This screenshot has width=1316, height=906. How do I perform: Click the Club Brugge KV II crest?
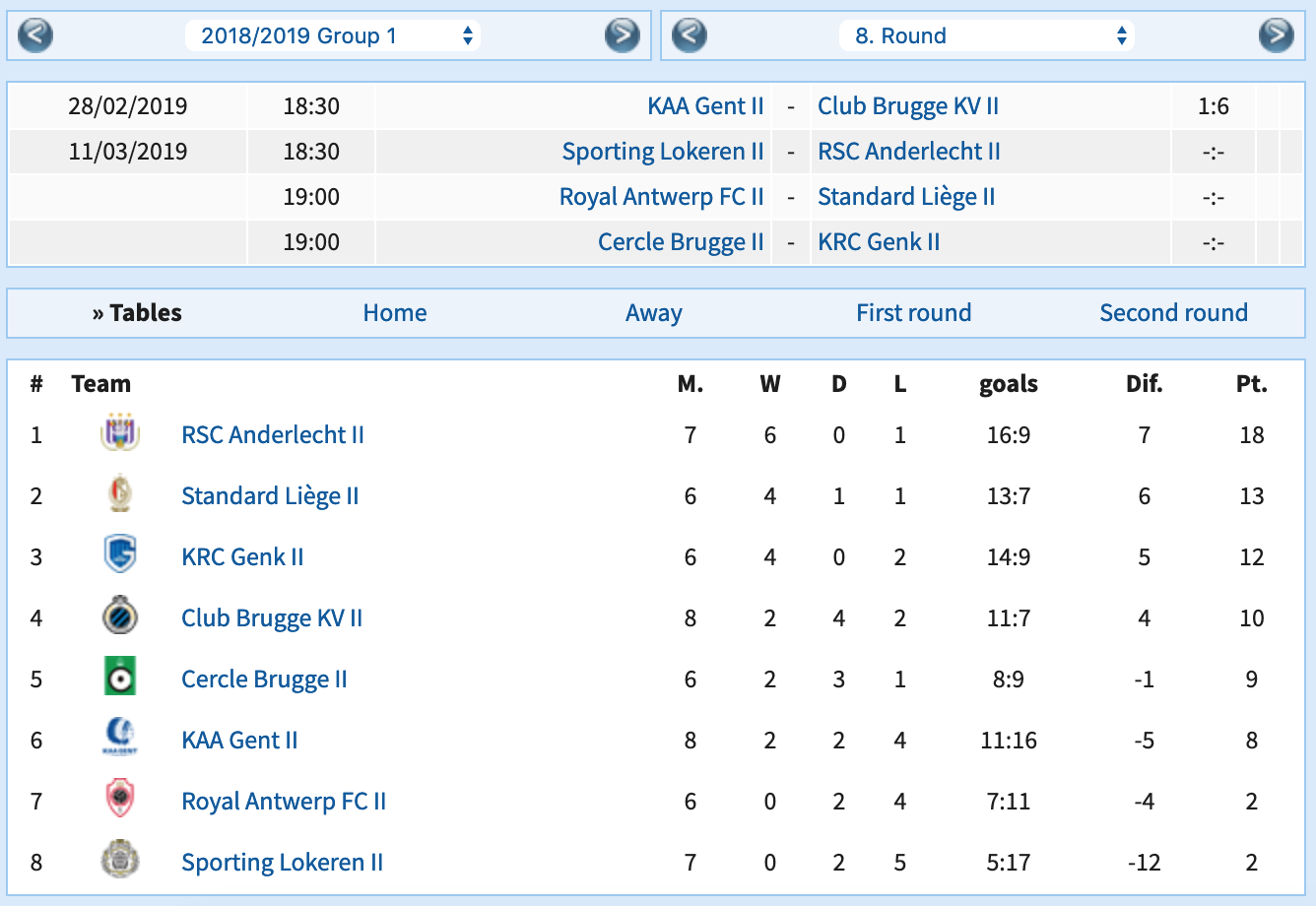120,617
